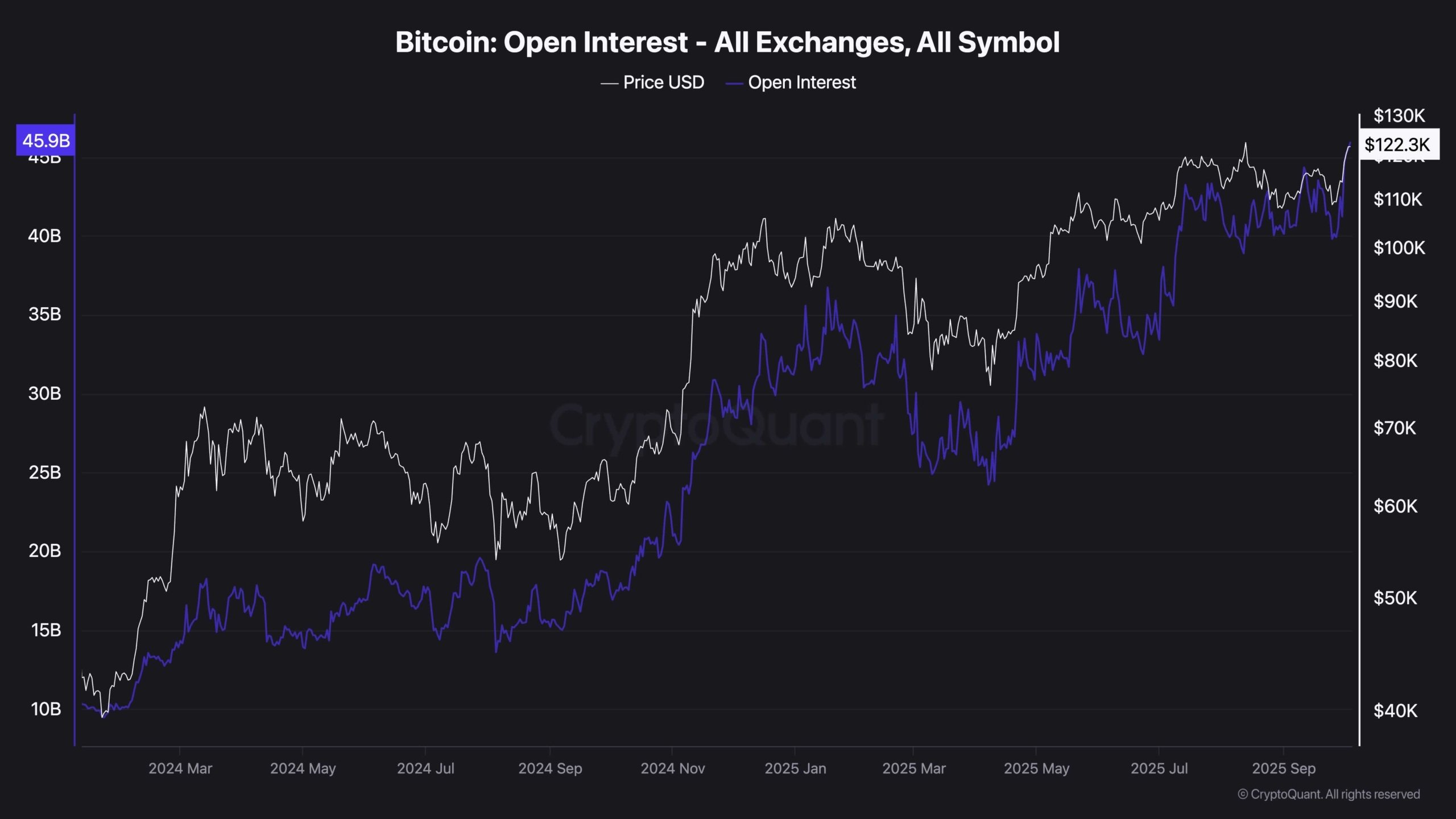Select the 2024 Jul x-axis label
Image resolution: width=1456 pixels, height=819 pixels.
pos(425,768)
